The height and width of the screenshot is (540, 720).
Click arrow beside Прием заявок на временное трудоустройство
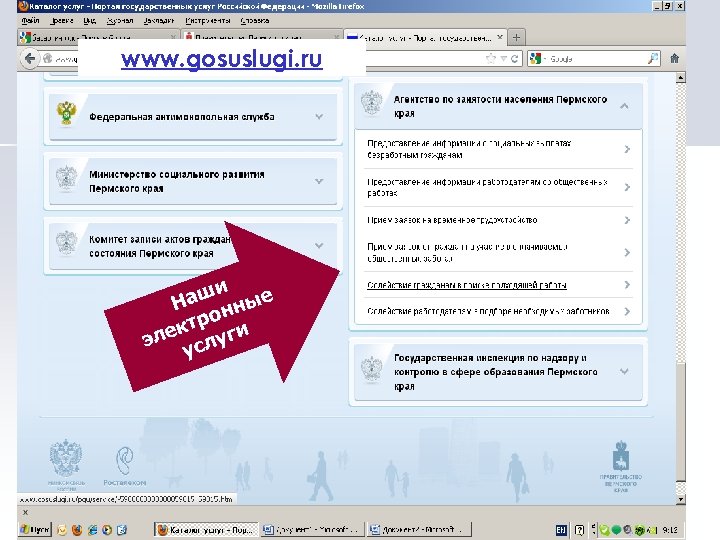627,220
